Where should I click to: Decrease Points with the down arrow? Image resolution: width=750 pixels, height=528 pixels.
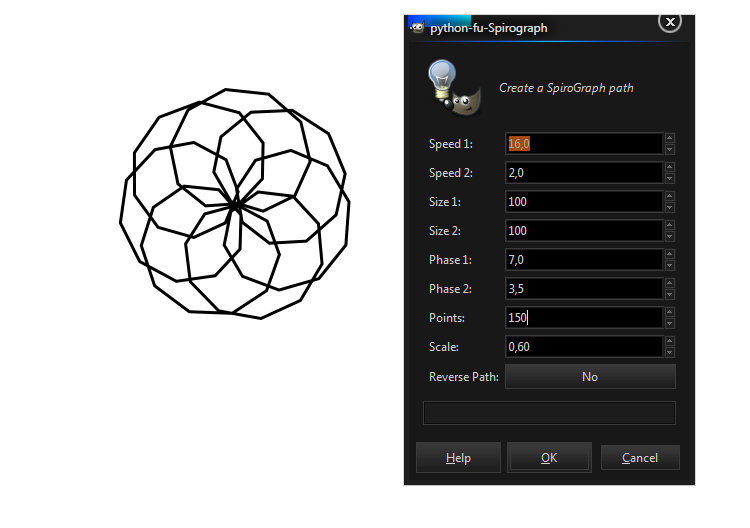pyautogui.click(x=670, y=323)
